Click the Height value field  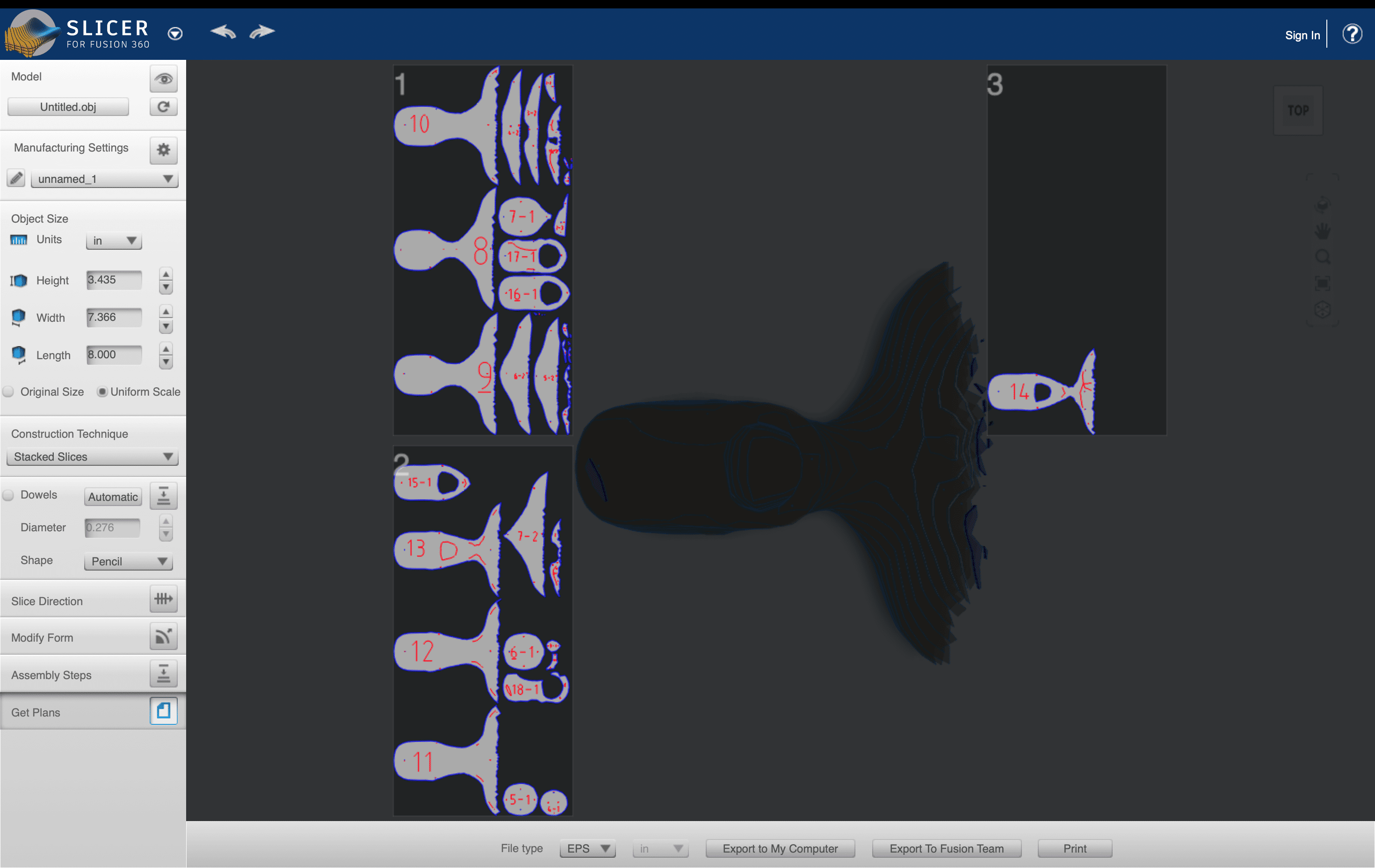[x=114, y=280]
